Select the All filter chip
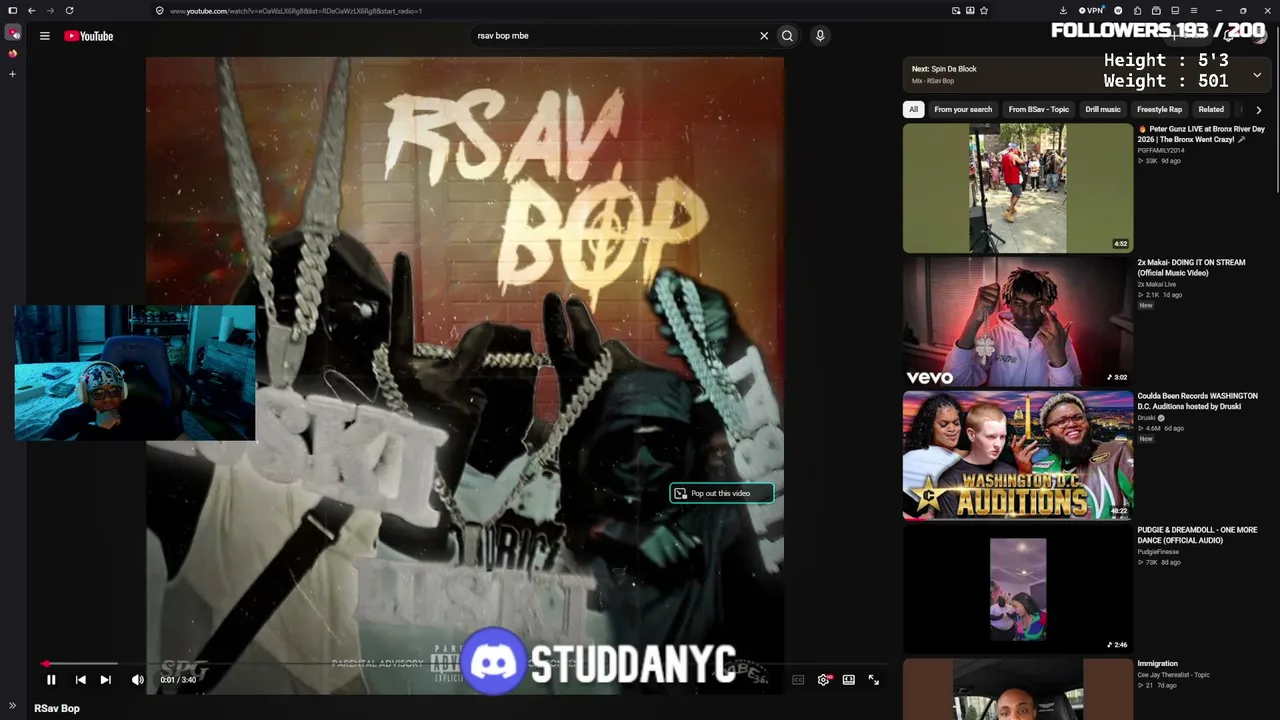 [x=913, y=110]
